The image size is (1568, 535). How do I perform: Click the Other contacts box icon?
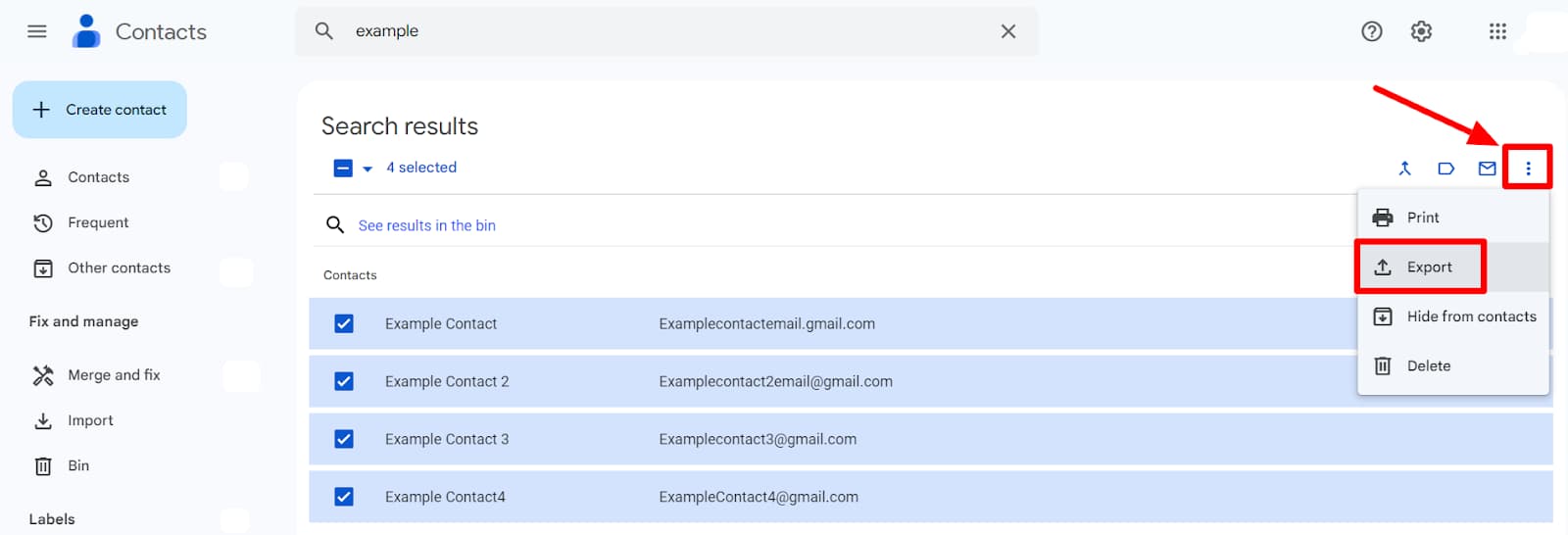[x=43, y=268]
